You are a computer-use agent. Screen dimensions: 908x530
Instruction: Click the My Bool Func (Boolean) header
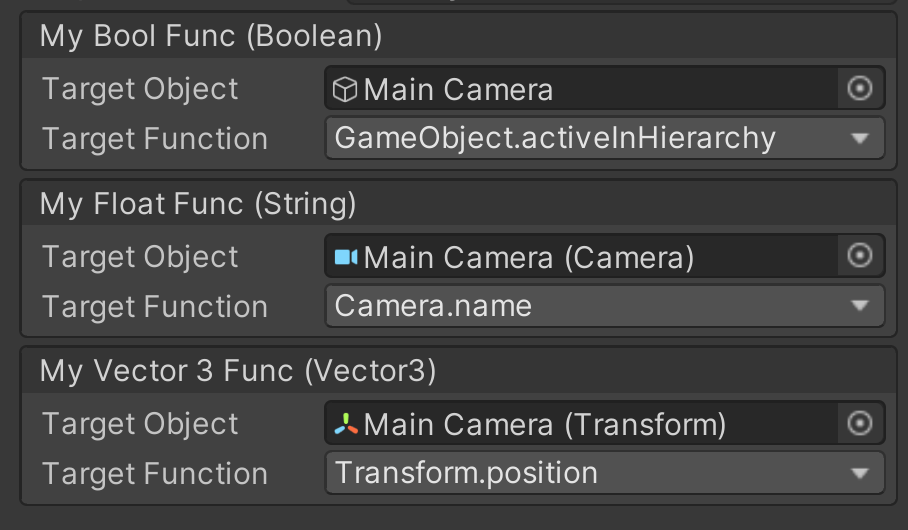coord(211,37)
